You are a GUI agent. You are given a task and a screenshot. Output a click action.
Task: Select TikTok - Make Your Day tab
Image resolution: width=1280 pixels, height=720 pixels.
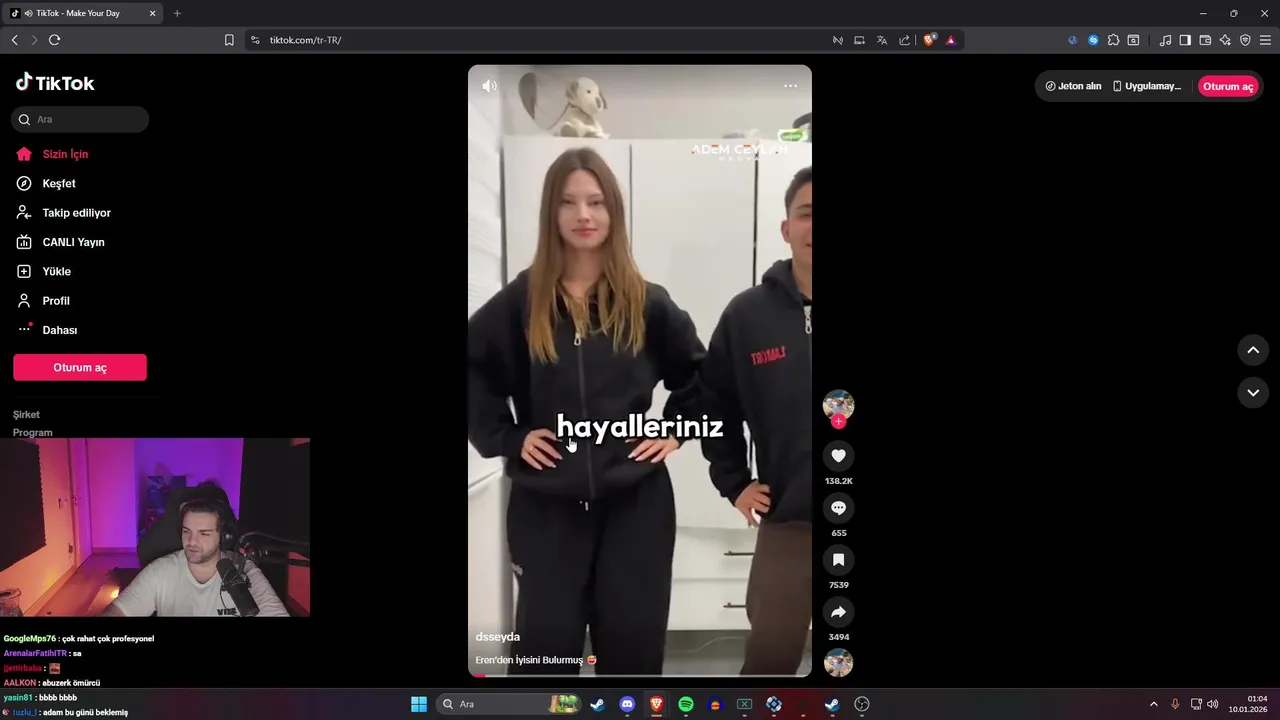coord(83,13)
